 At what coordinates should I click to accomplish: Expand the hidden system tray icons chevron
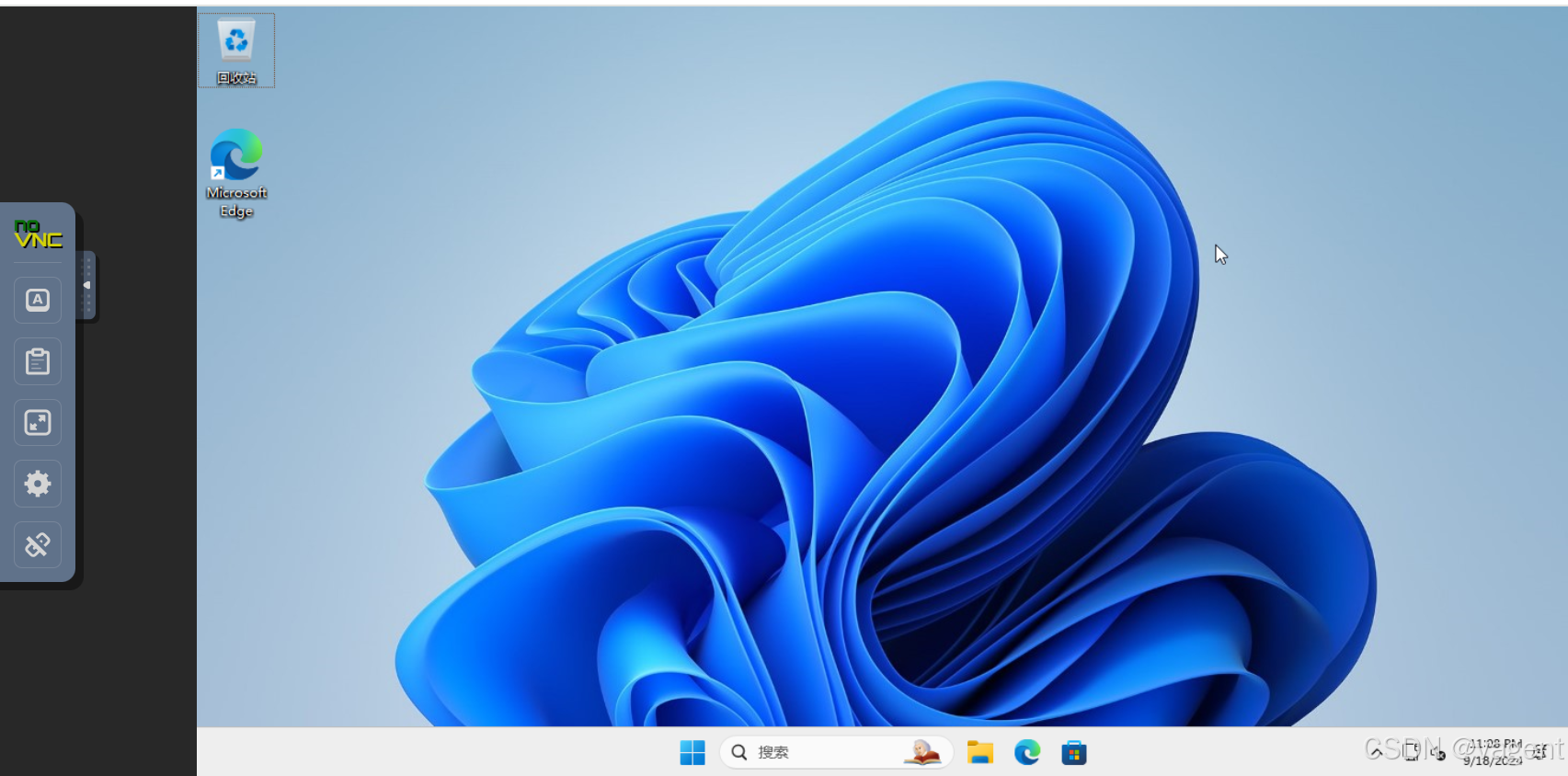coord(1376,752)
